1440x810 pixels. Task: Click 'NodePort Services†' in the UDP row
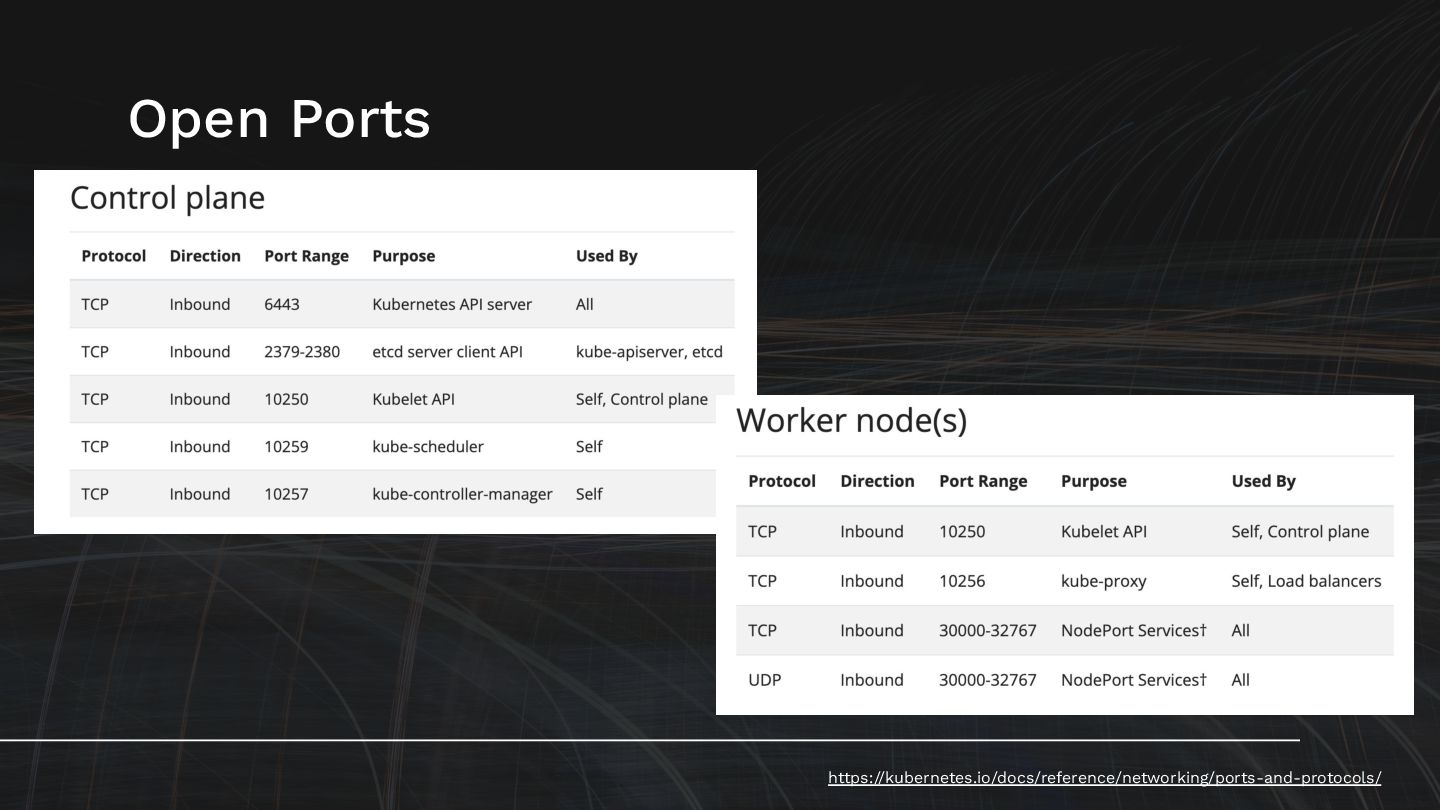(1134, 680)
